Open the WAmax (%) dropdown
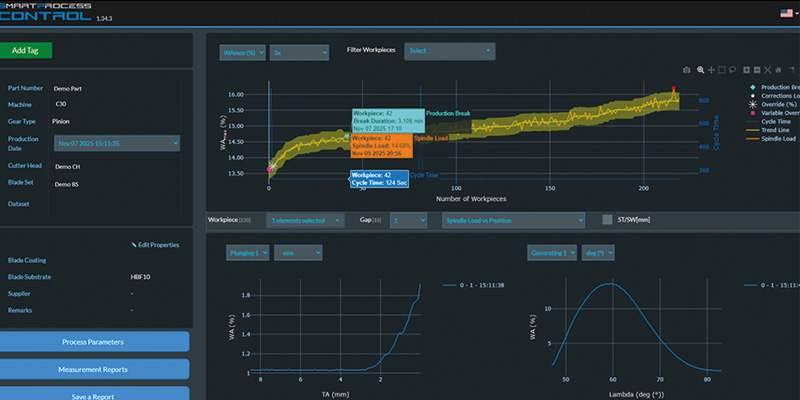The image size is (800, 400). pyautogui.click(x=243, y=53)
